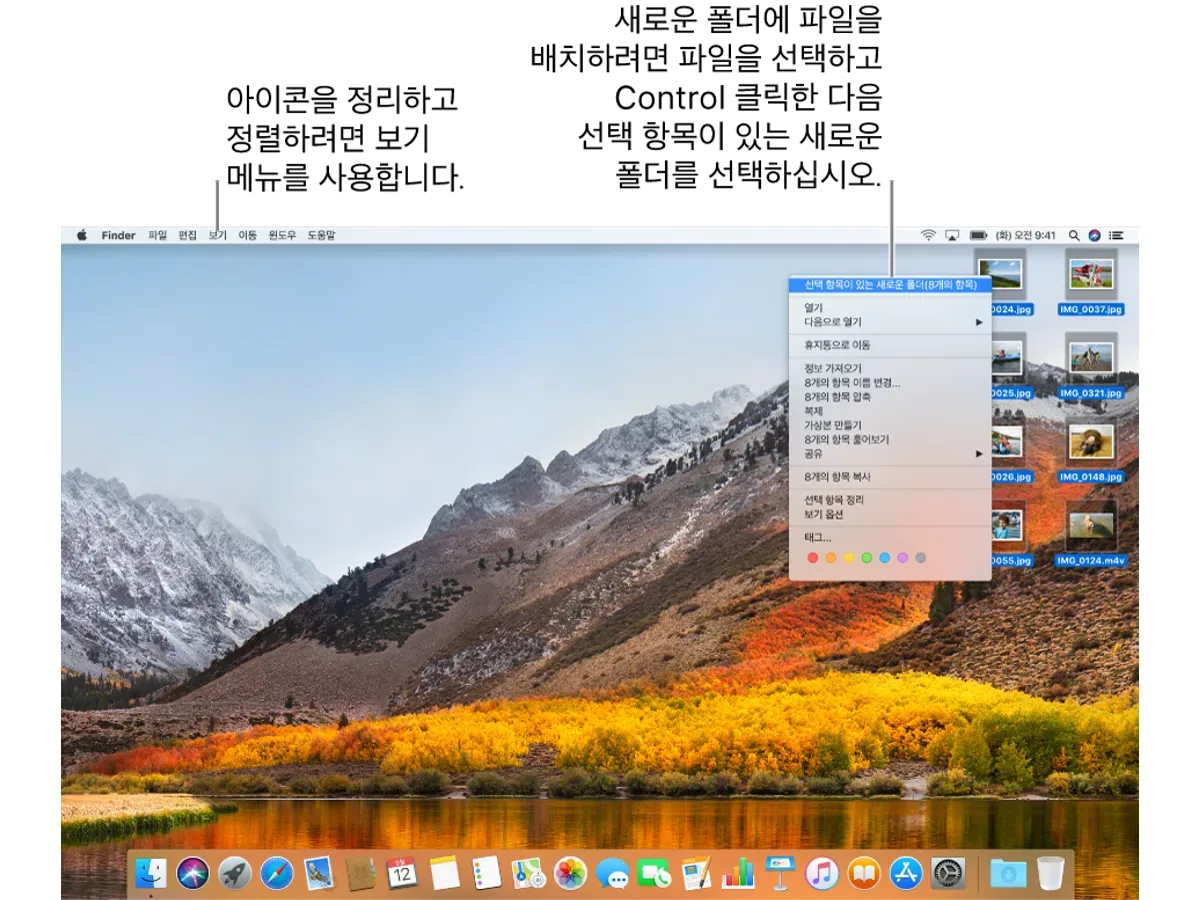Open Notification Center list icon
The width and height of the screenshot is (1200, 900).
pos(1116,235)
